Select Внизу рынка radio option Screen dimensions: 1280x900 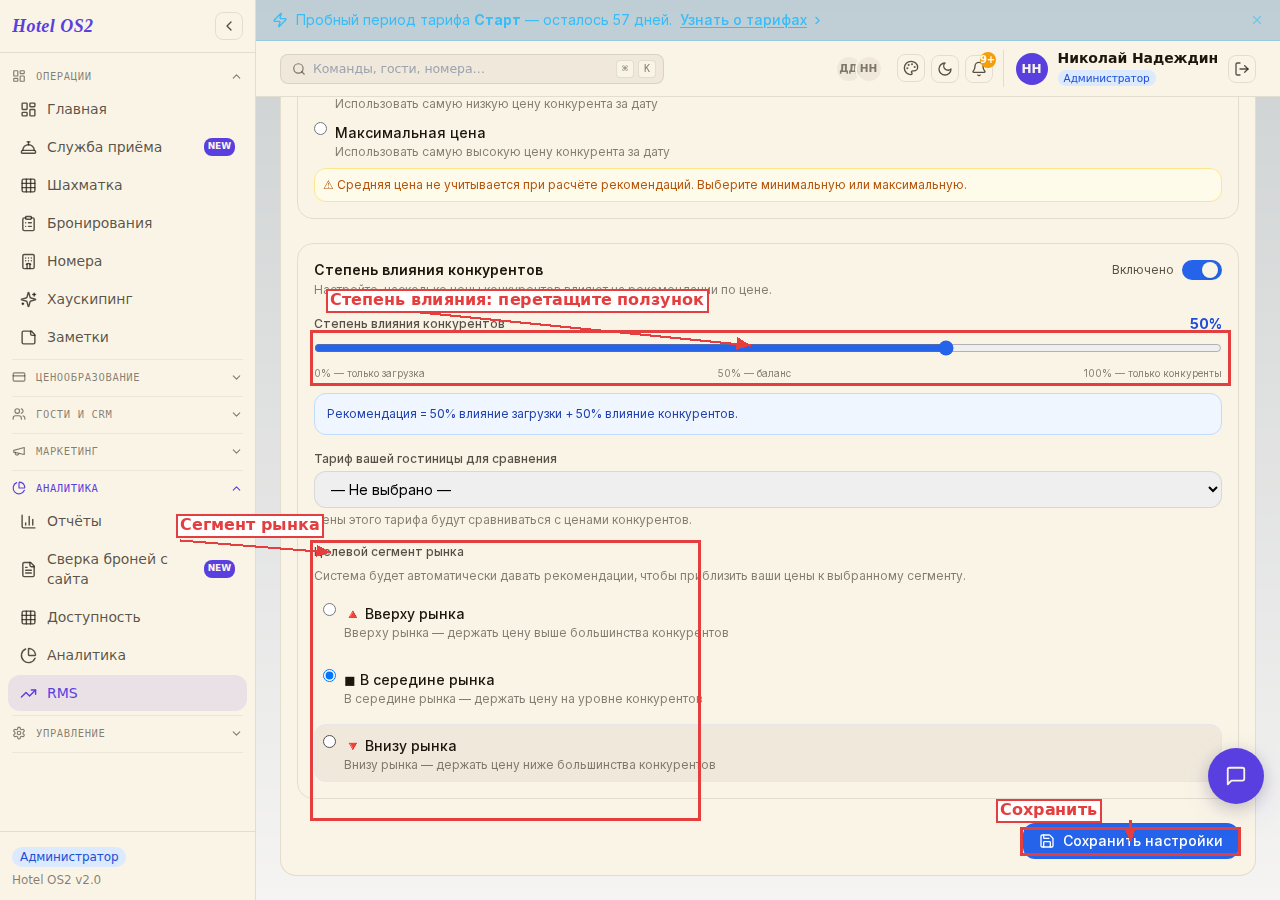329,742
